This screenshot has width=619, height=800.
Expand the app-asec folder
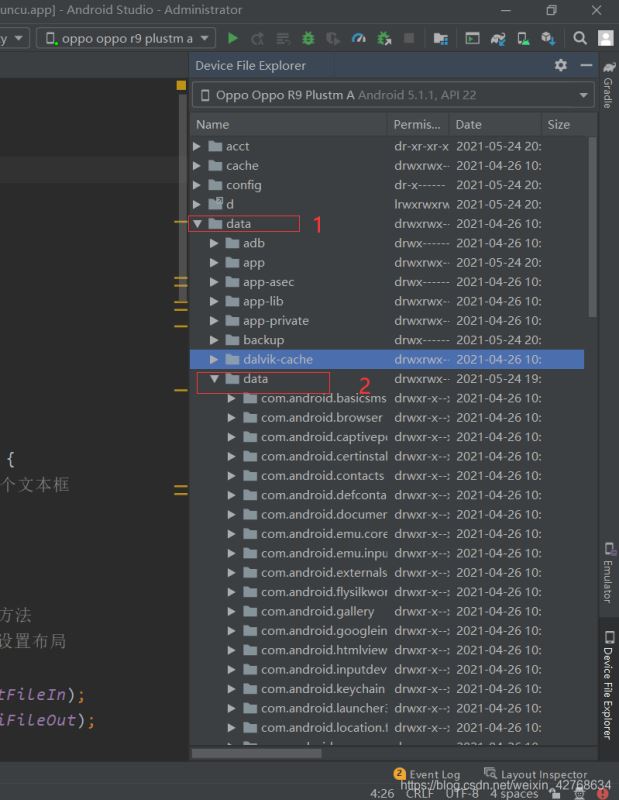(x=214, y=282)
